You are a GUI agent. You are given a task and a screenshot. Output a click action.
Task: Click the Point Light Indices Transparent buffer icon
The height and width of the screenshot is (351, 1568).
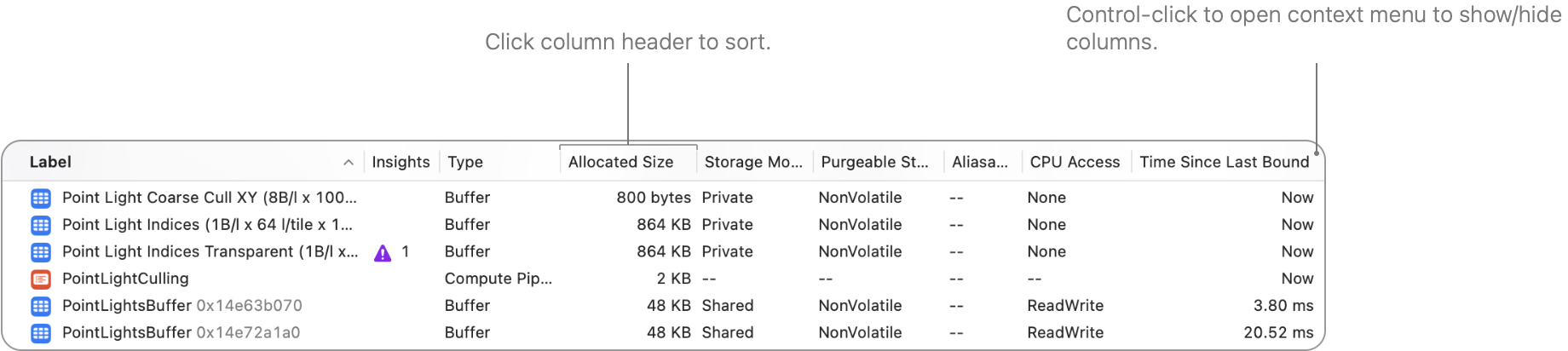click(x=40, y=252)
